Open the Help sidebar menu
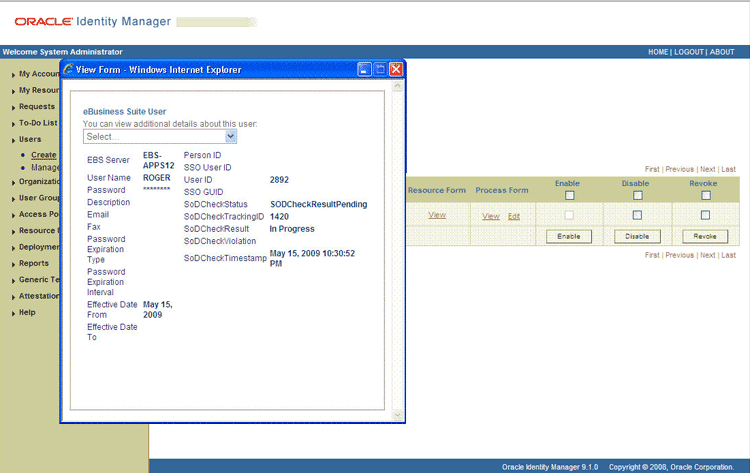 point(27,312)
